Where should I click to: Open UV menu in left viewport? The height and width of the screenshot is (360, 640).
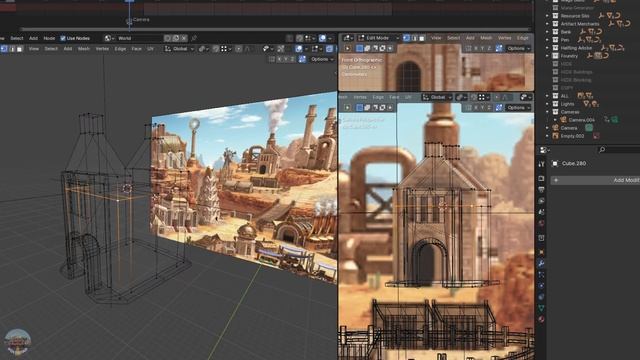150,49
